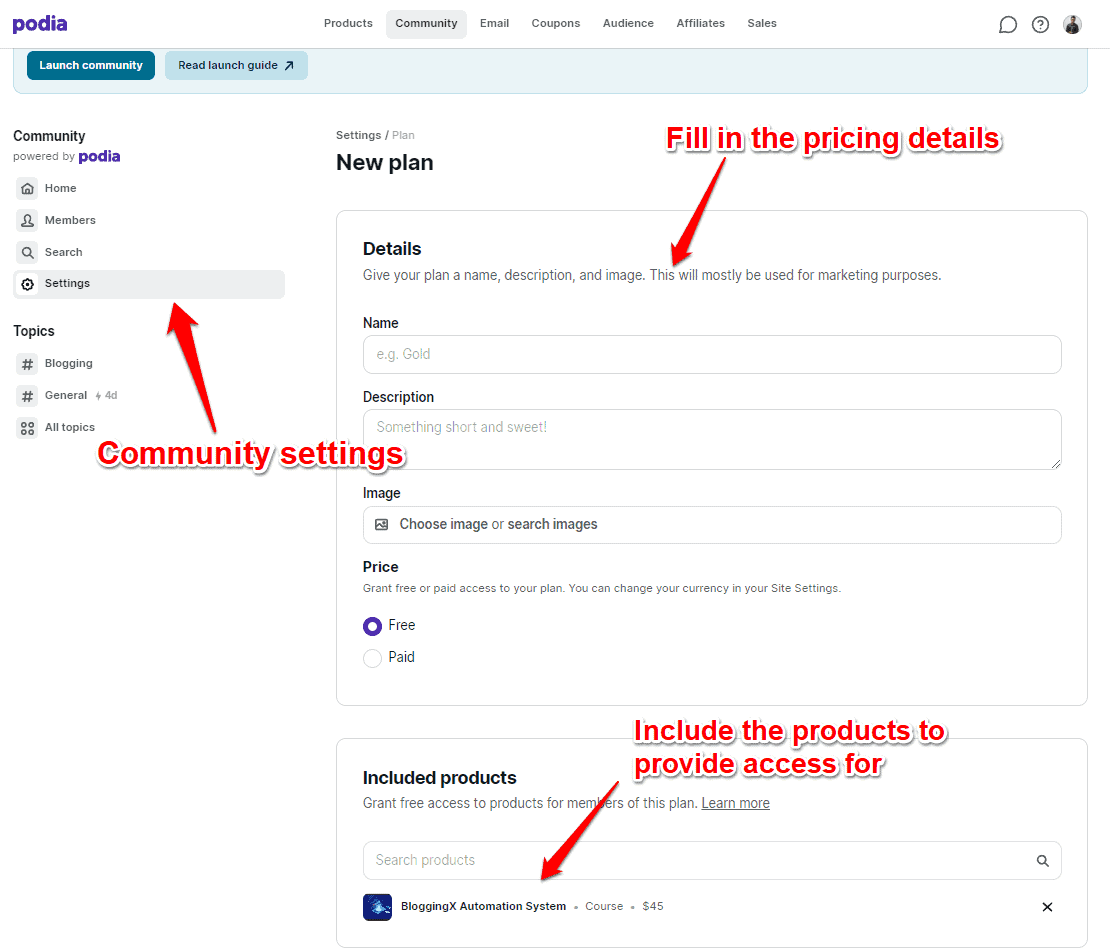Open the General topic hashtag
The width and height of the screenshot is (1110, 952).
(x=27, y=395)
